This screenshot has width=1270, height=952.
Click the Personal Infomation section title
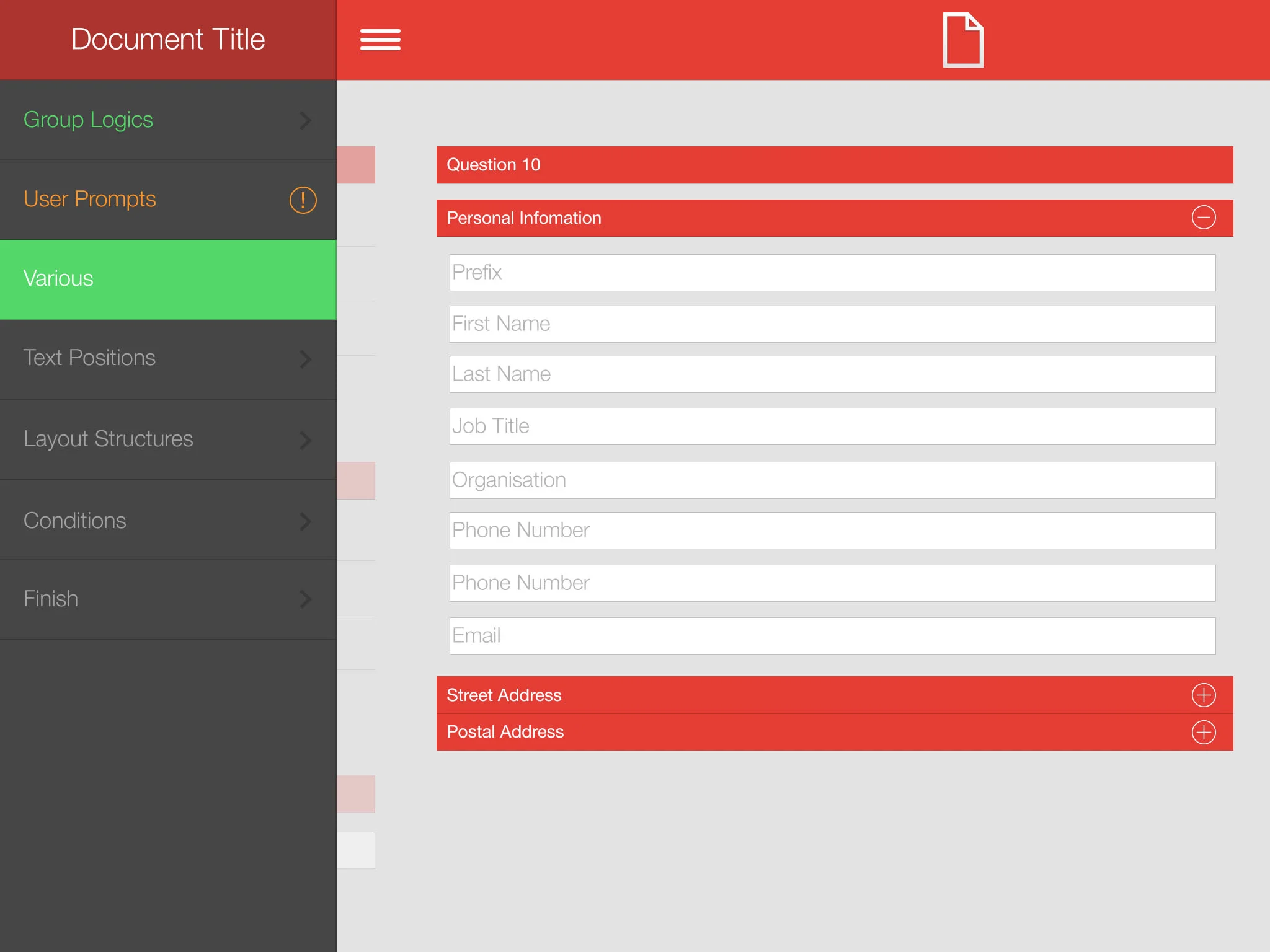pos(524,218)
